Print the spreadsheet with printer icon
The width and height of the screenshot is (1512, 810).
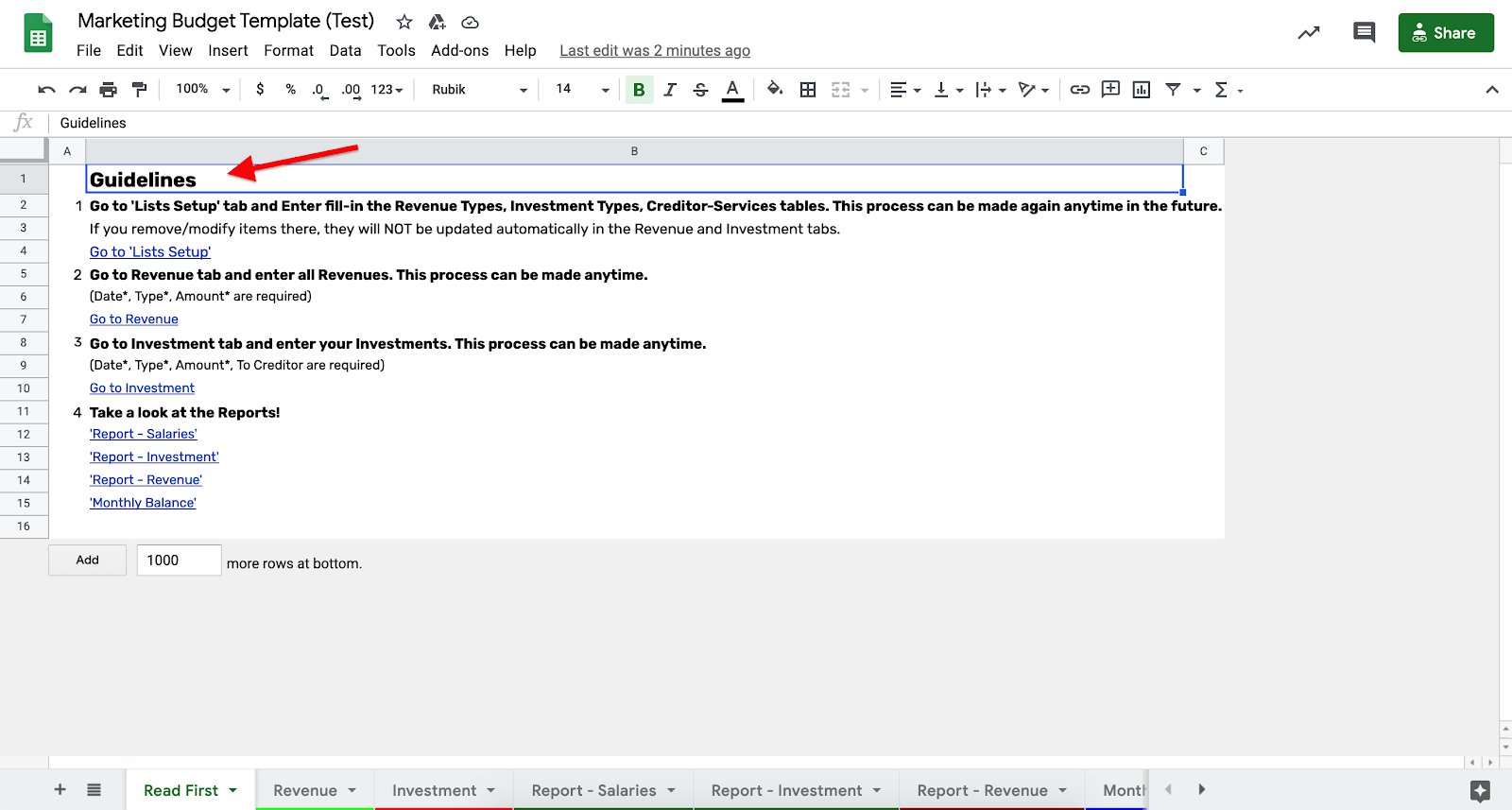tap(109, 90)
